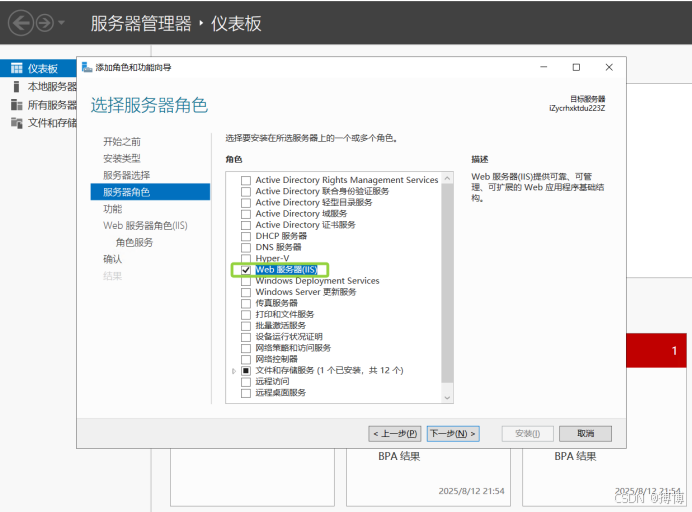This screenshot has height=512, width=692.
Task: Select 所有服务器 in the sidebar
Action: tap(52, 105)
